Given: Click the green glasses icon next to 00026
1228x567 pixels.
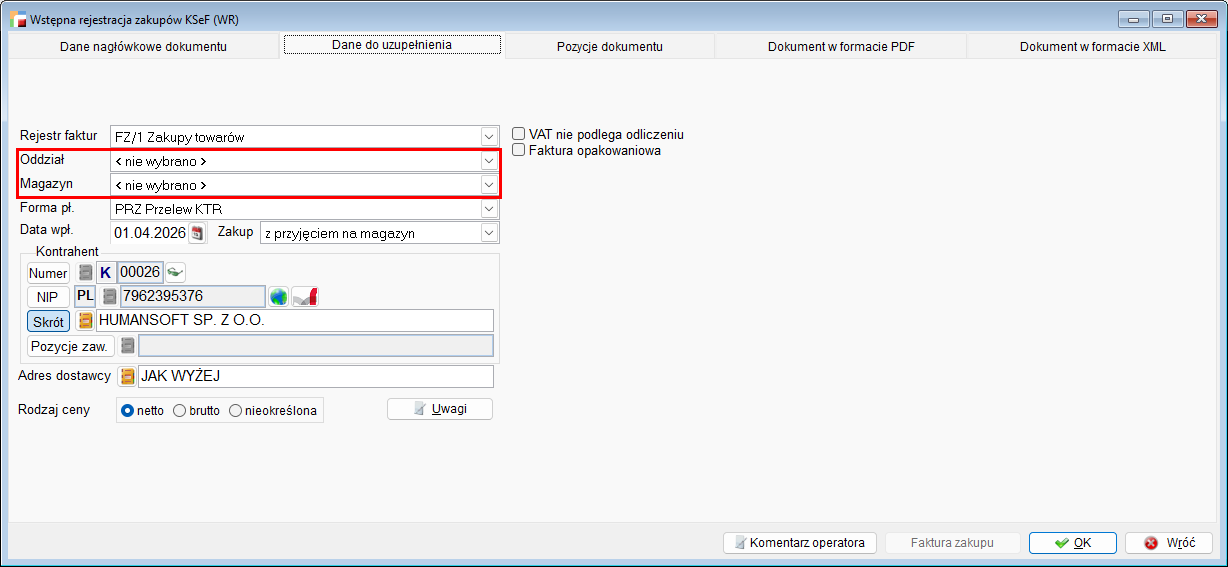Looking at the screenshot, I should [x=175, y=272].
